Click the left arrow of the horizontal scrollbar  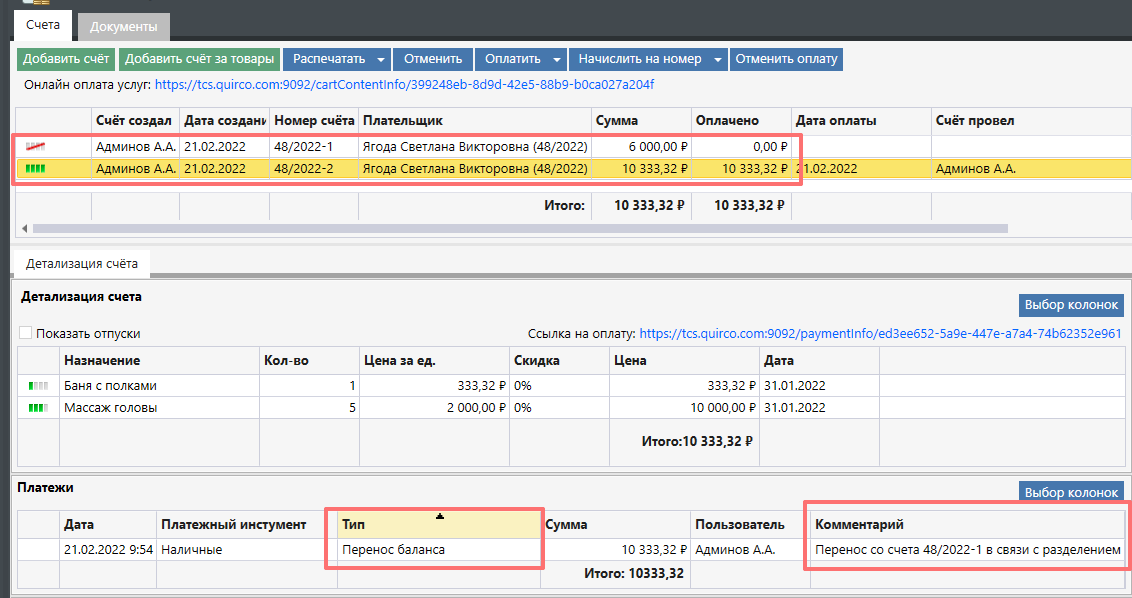(x=23, y=229)
